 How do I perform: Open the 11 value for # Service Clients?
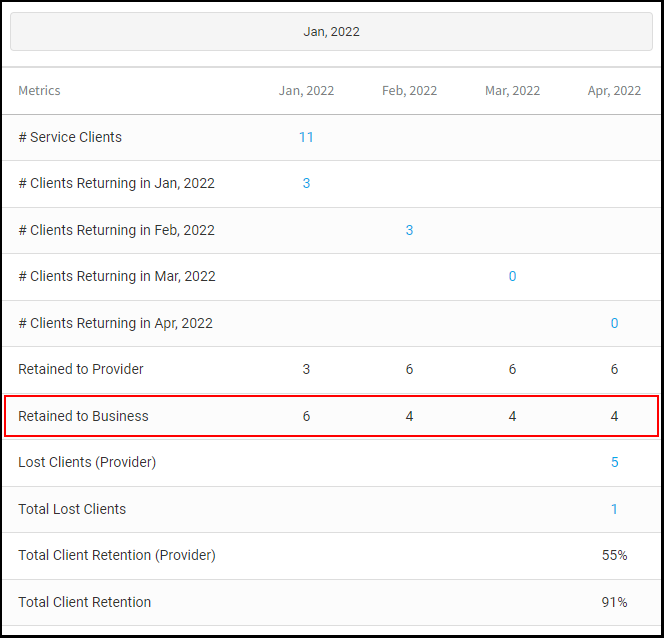pyautogui.click(x=306, y=137)
